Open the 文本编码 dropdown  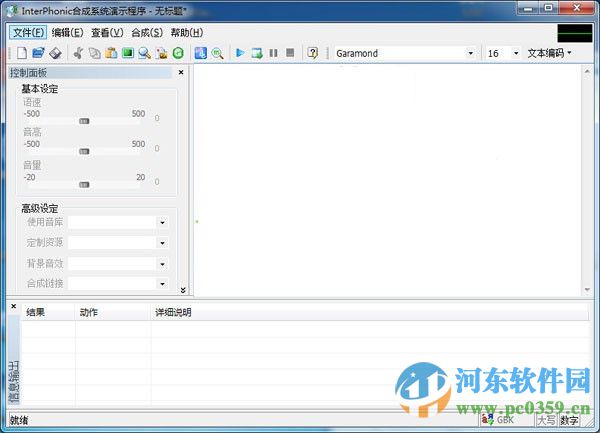549,53
